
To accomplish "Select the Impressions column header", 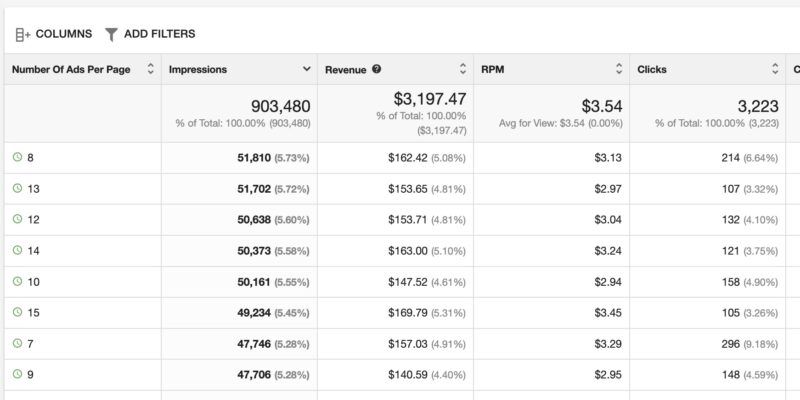I will [198, 69].
